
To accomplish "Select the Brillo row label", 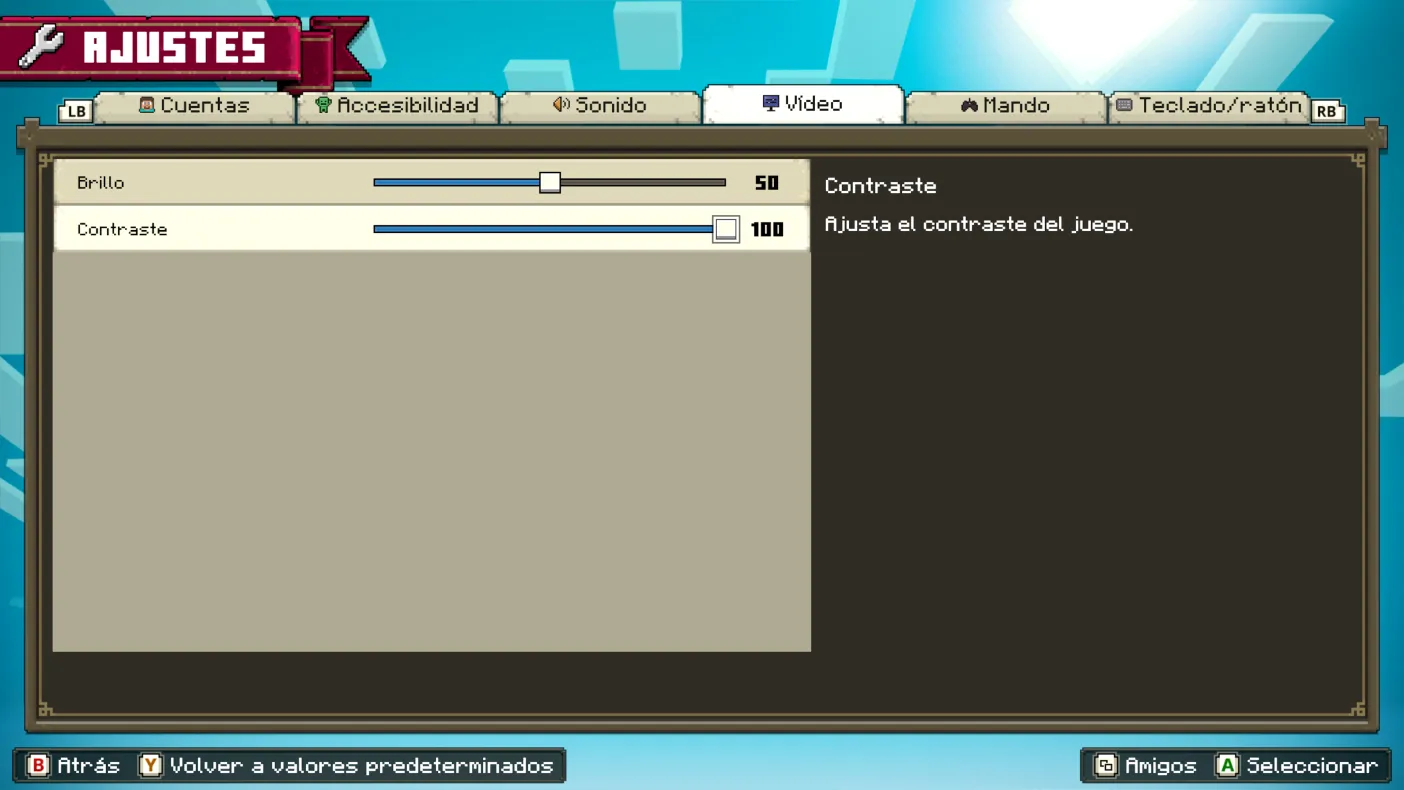I will (101, 183).
